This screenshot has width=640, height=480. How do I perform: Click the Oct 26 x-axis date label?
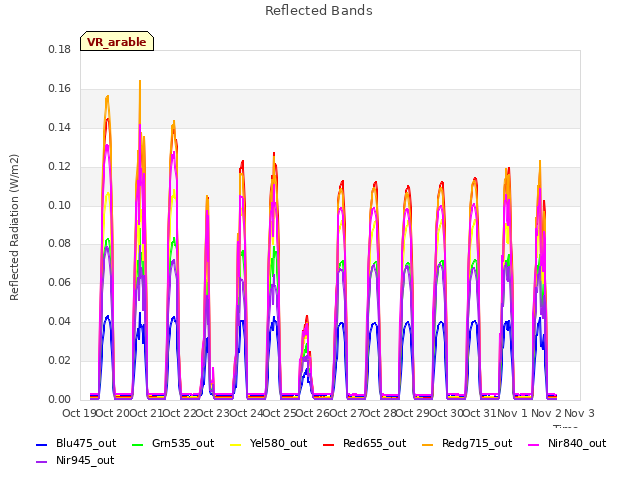pyautogui.click(x=313, y=413)
